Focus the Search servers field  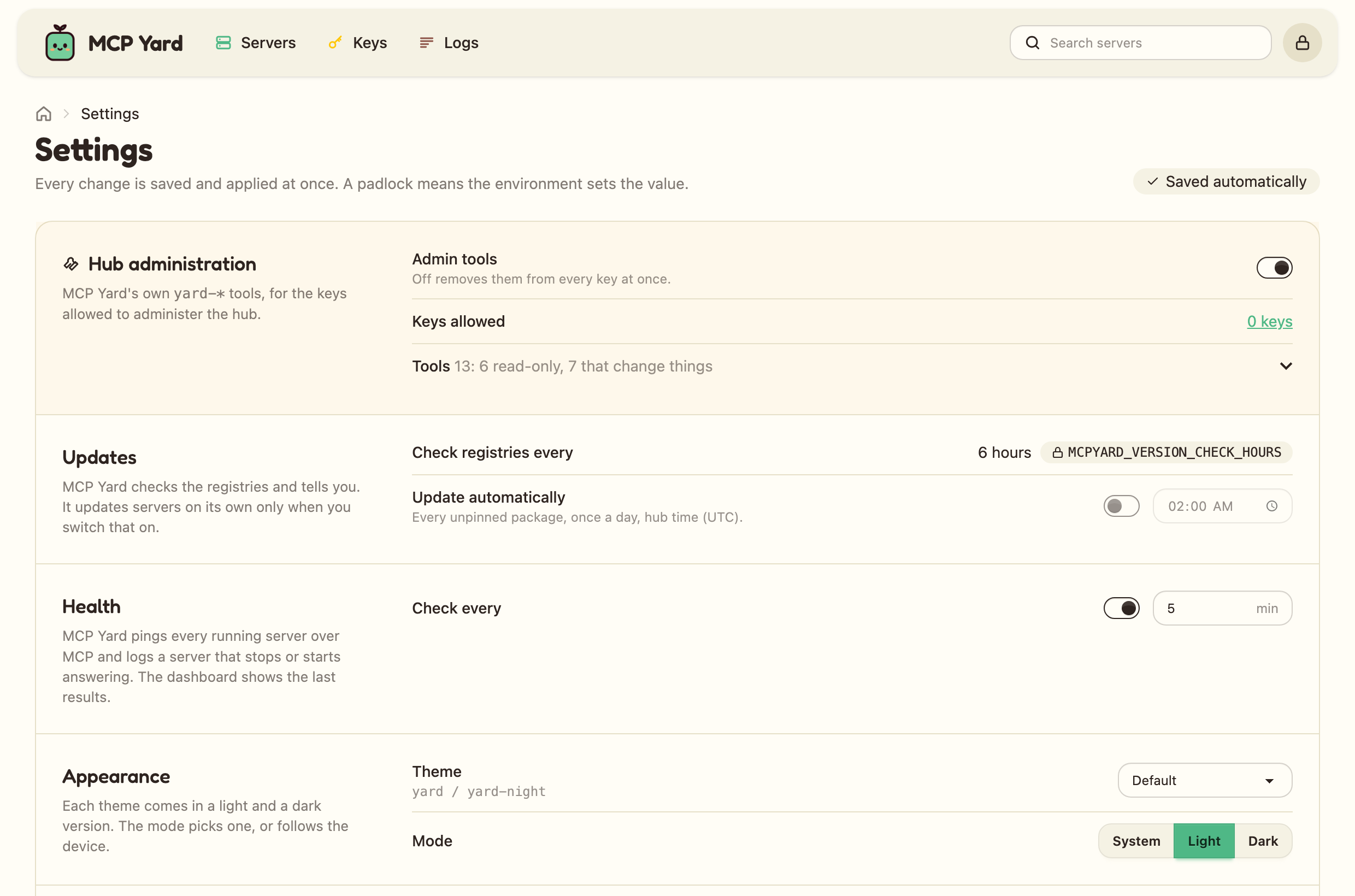pos(1141,43)
